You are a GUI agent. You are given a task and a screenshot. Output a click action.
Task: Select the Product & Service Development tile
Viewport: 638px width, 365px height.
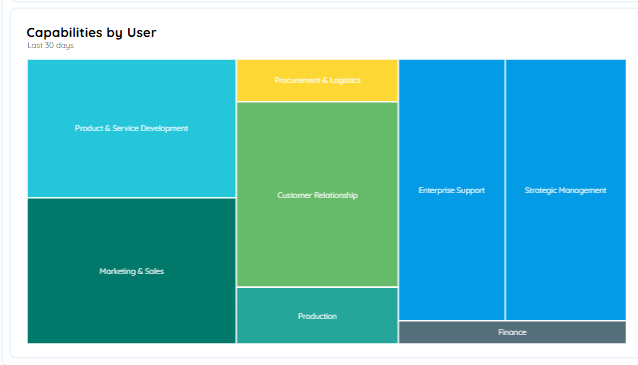click(x=131, y=128)
